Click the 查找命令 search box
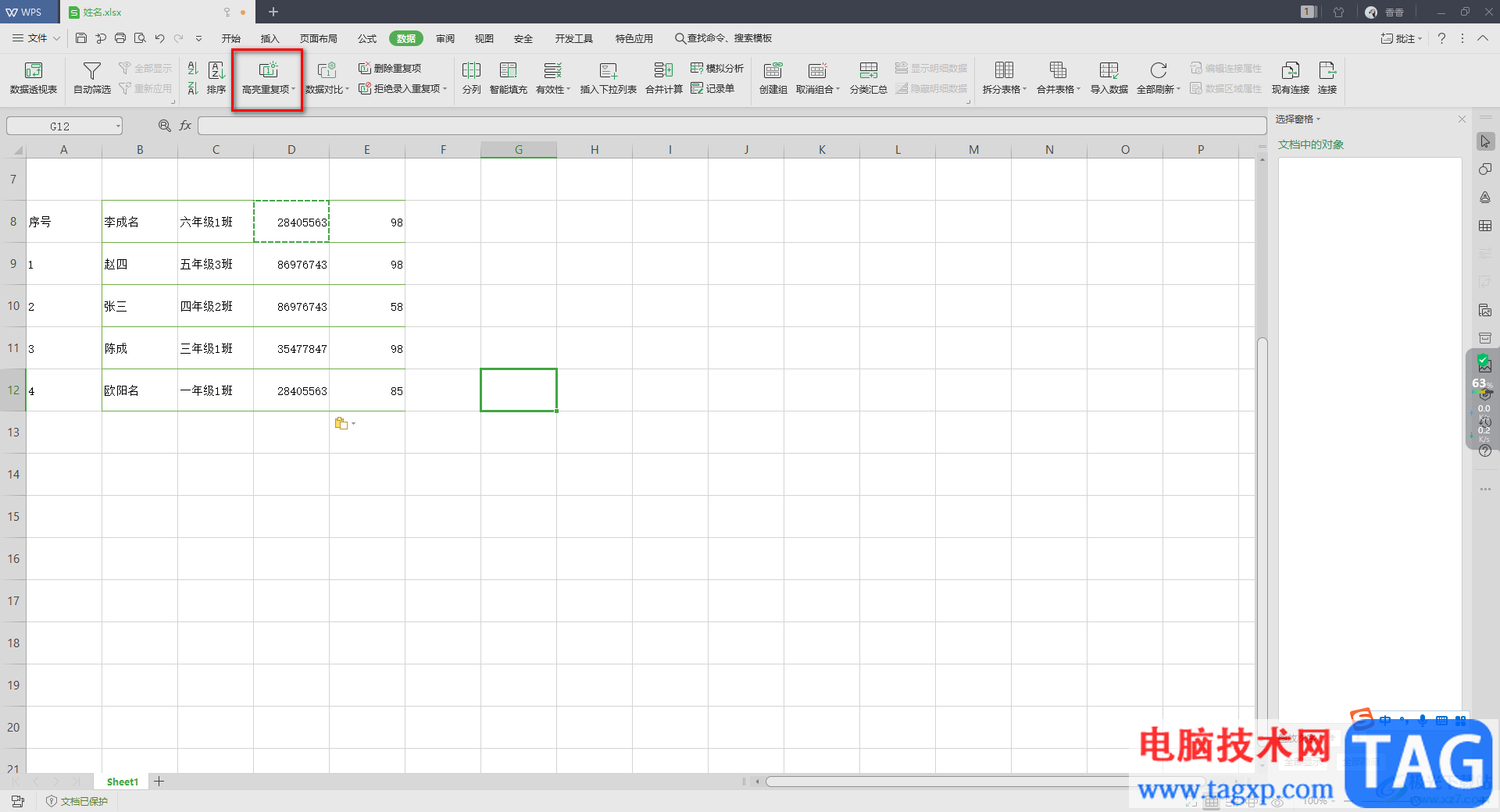The image size is (1500, 812). pyautogui.click(x=723, y=38)
